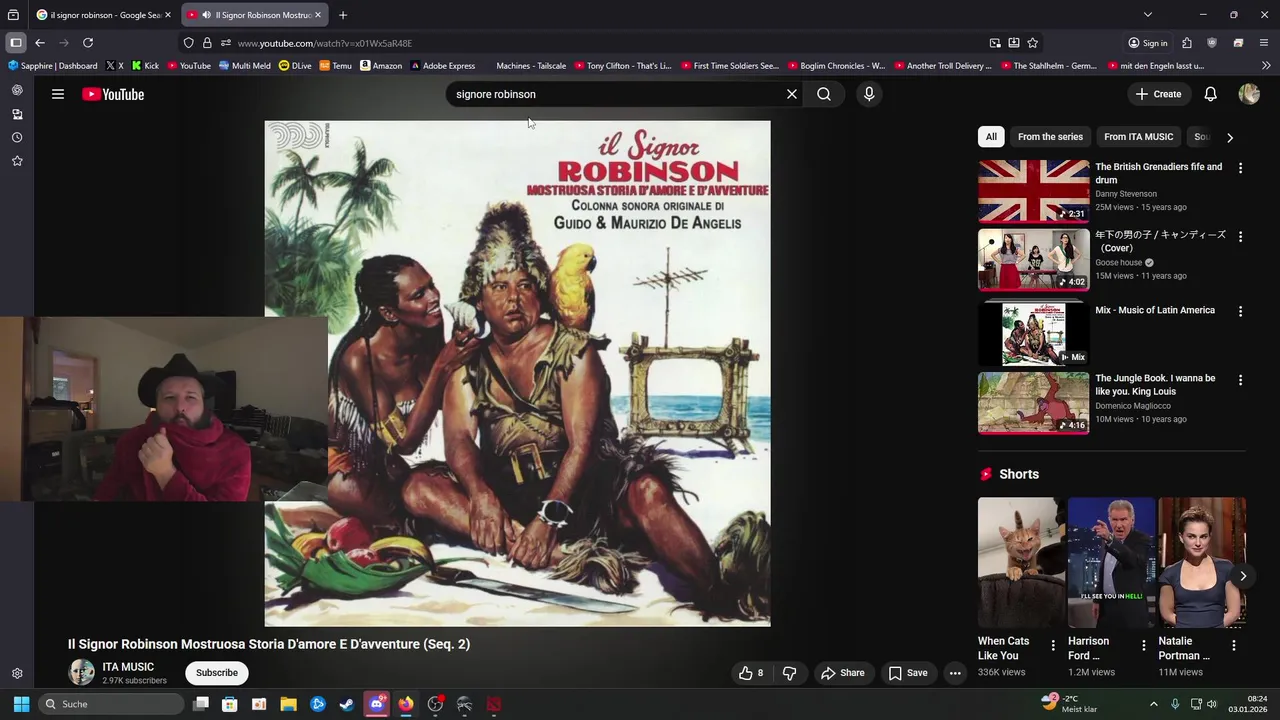The width and height of the screenshot is (1280, 720).
Task: Open Discord from taskbar
Action: tap(376, 704)
